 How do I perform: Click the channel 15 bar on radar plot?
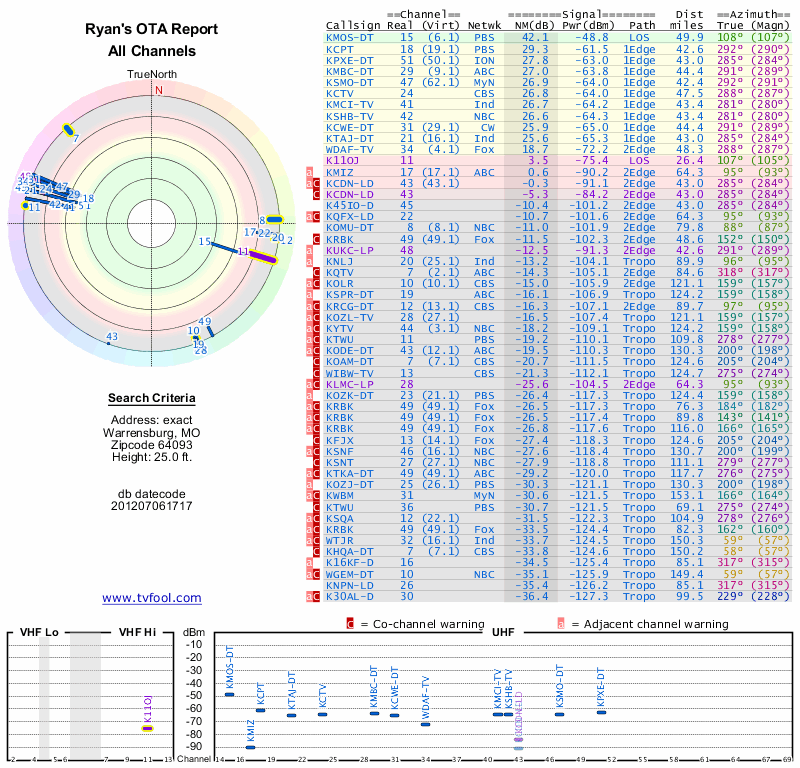(224, 248)
